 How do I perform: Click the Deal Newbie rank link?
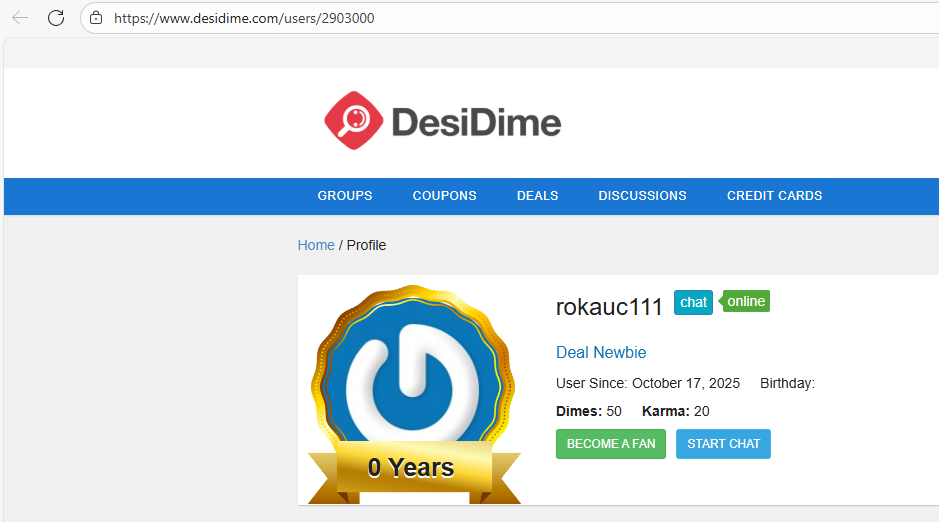(x=601, y=352)
